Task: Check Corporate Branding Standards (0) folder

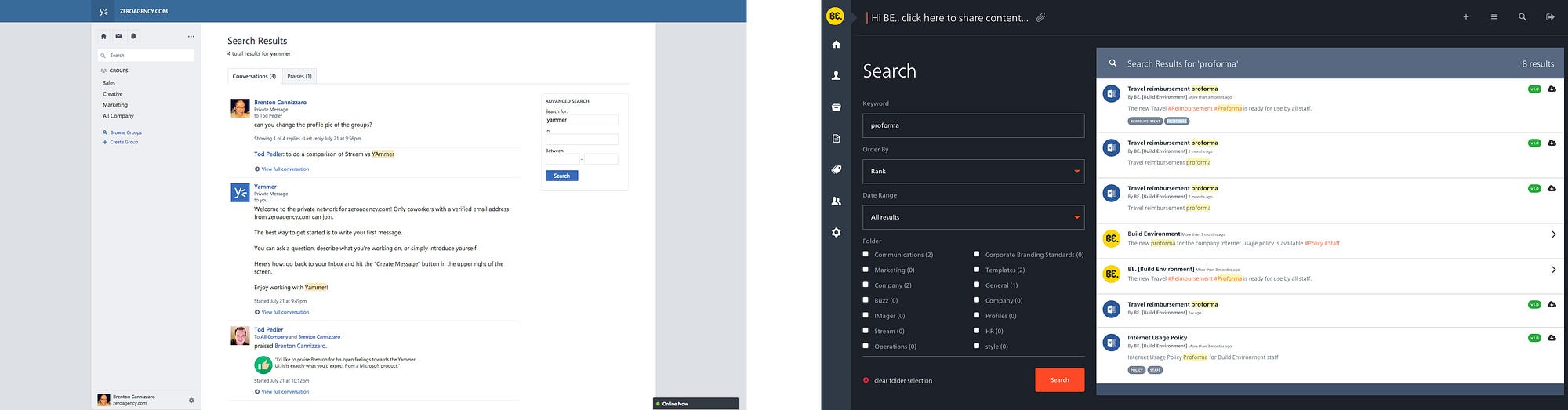Action: (x=976, y=254)
